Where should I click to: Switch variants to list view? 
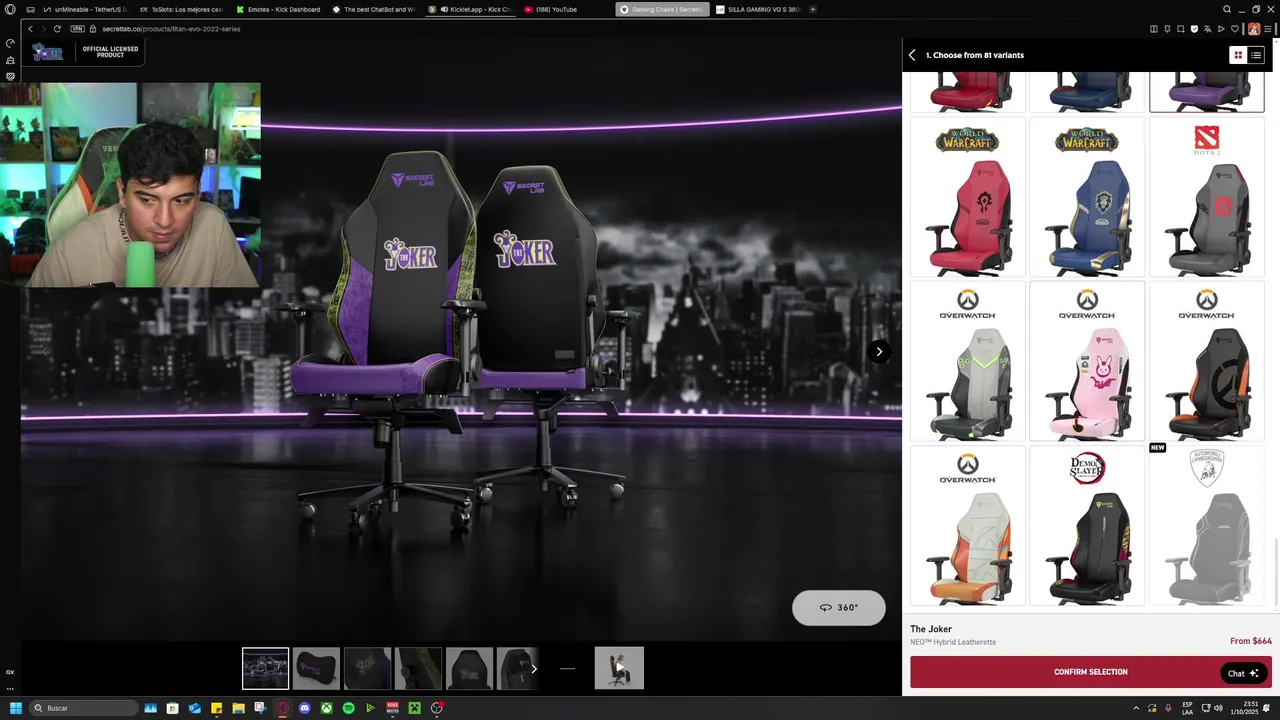[1256, 55]
